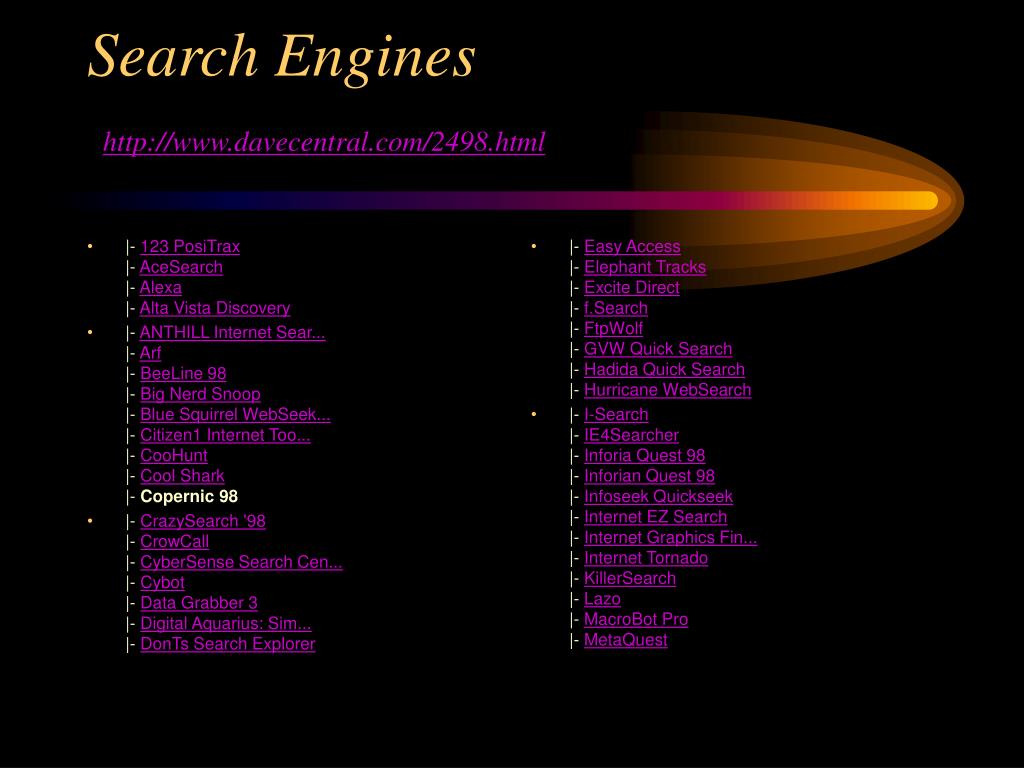The image size is (1024, 768).
Task: Click Internet Graphics Fin... link
Action: 670,537
